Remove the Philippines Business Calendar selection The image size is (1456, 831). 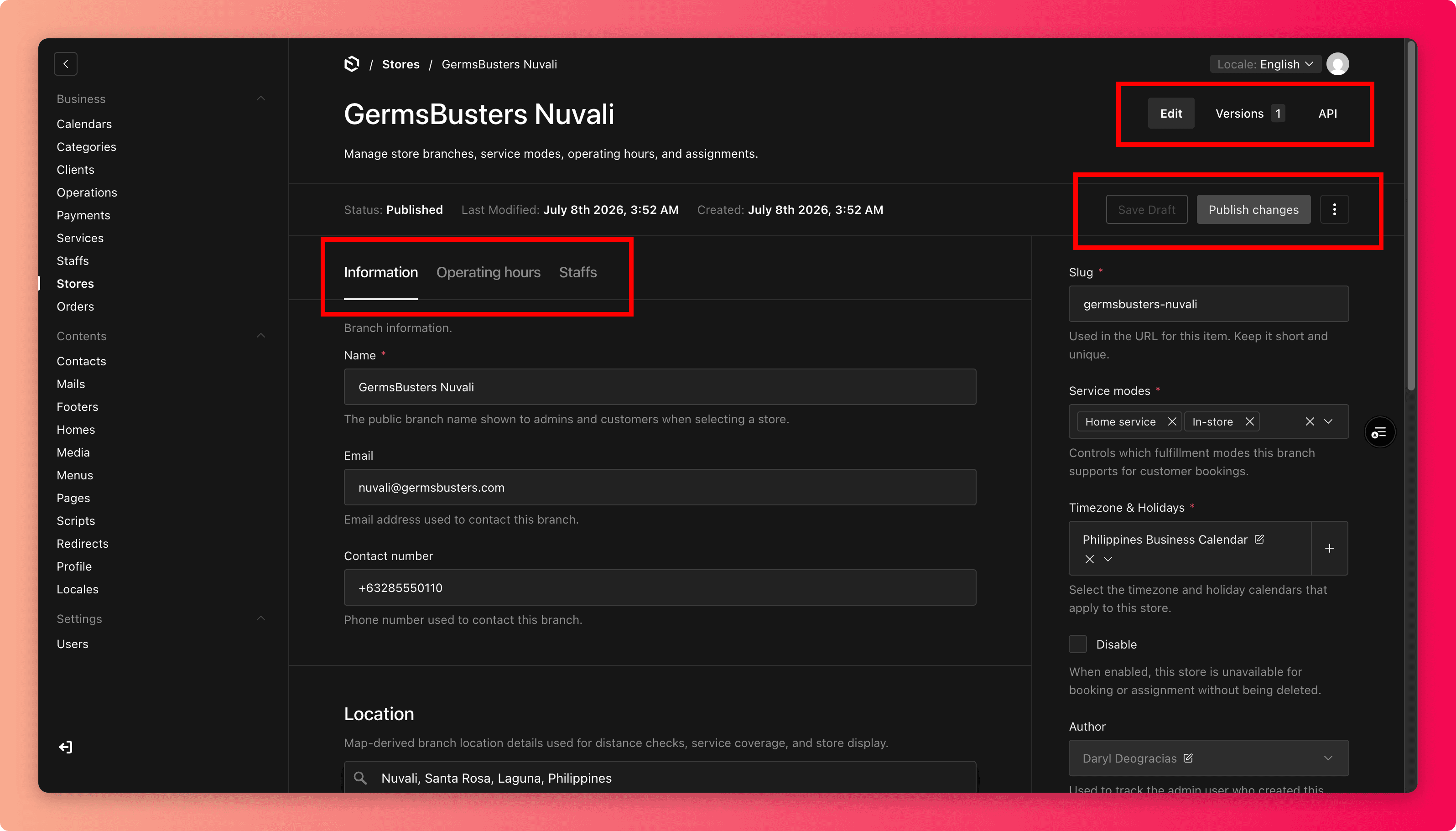(1089, 559)
